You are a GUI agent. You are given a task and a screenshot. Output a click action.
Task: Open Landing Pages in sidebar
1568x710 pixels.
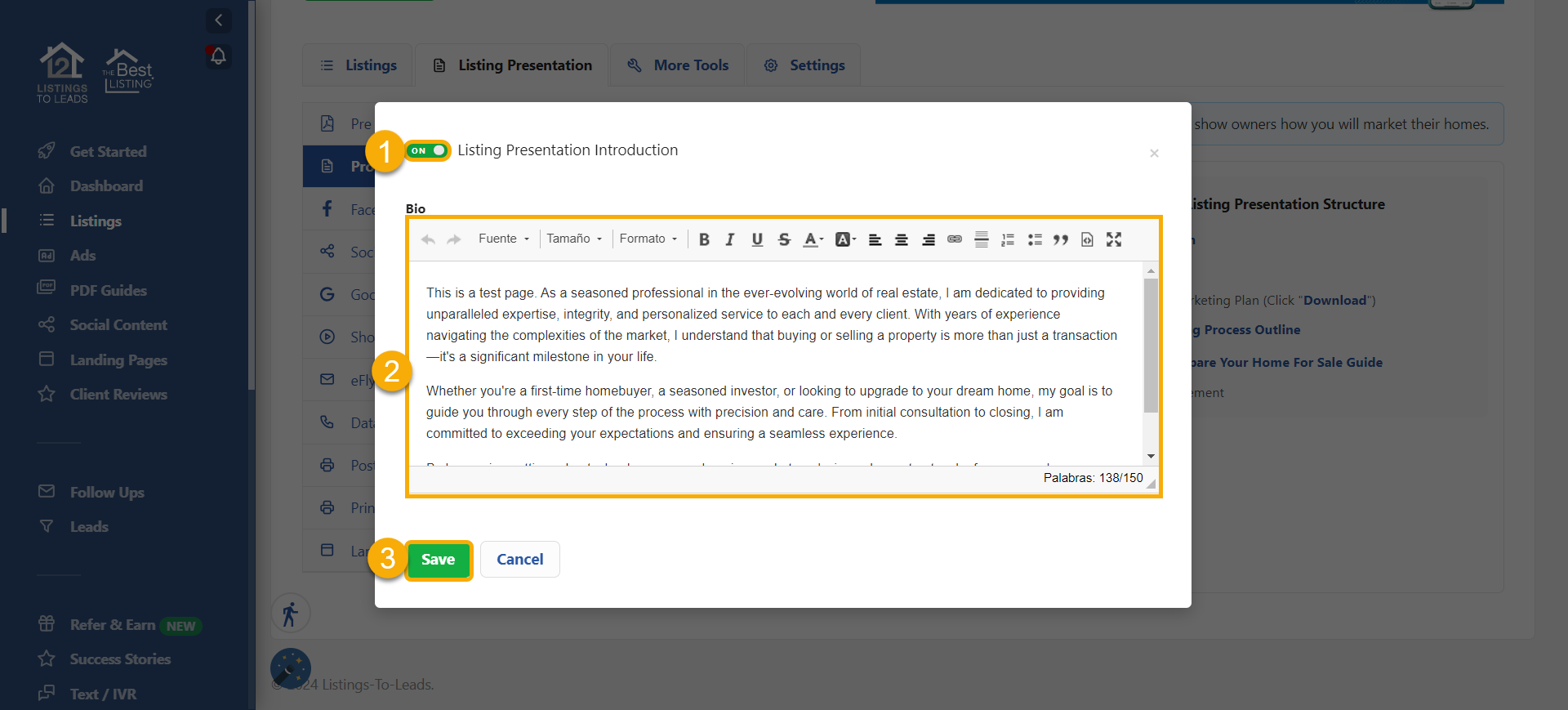coord(102,359)
